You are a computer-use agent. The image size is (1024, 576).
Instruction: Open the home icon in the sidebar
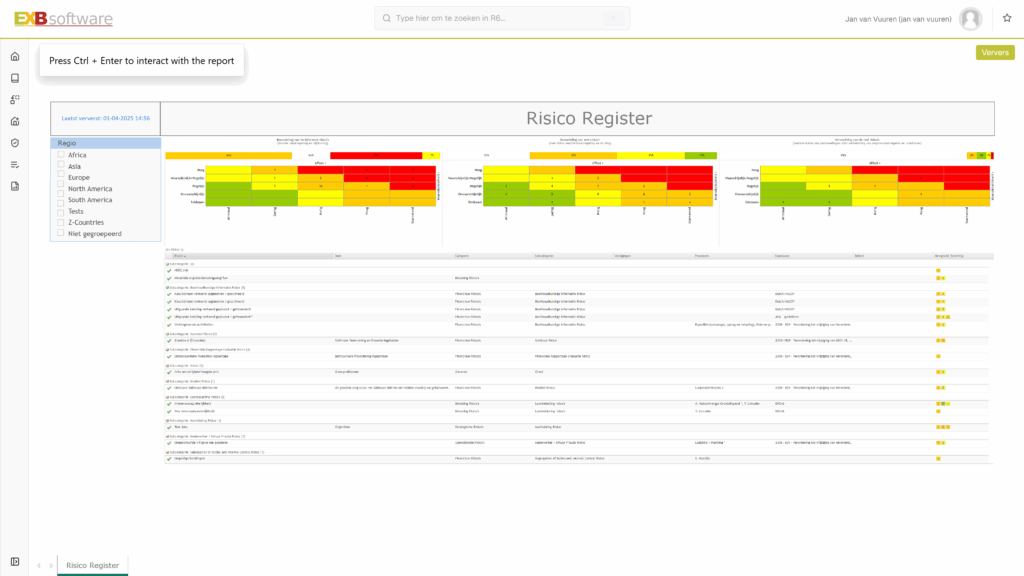[15, 56]
